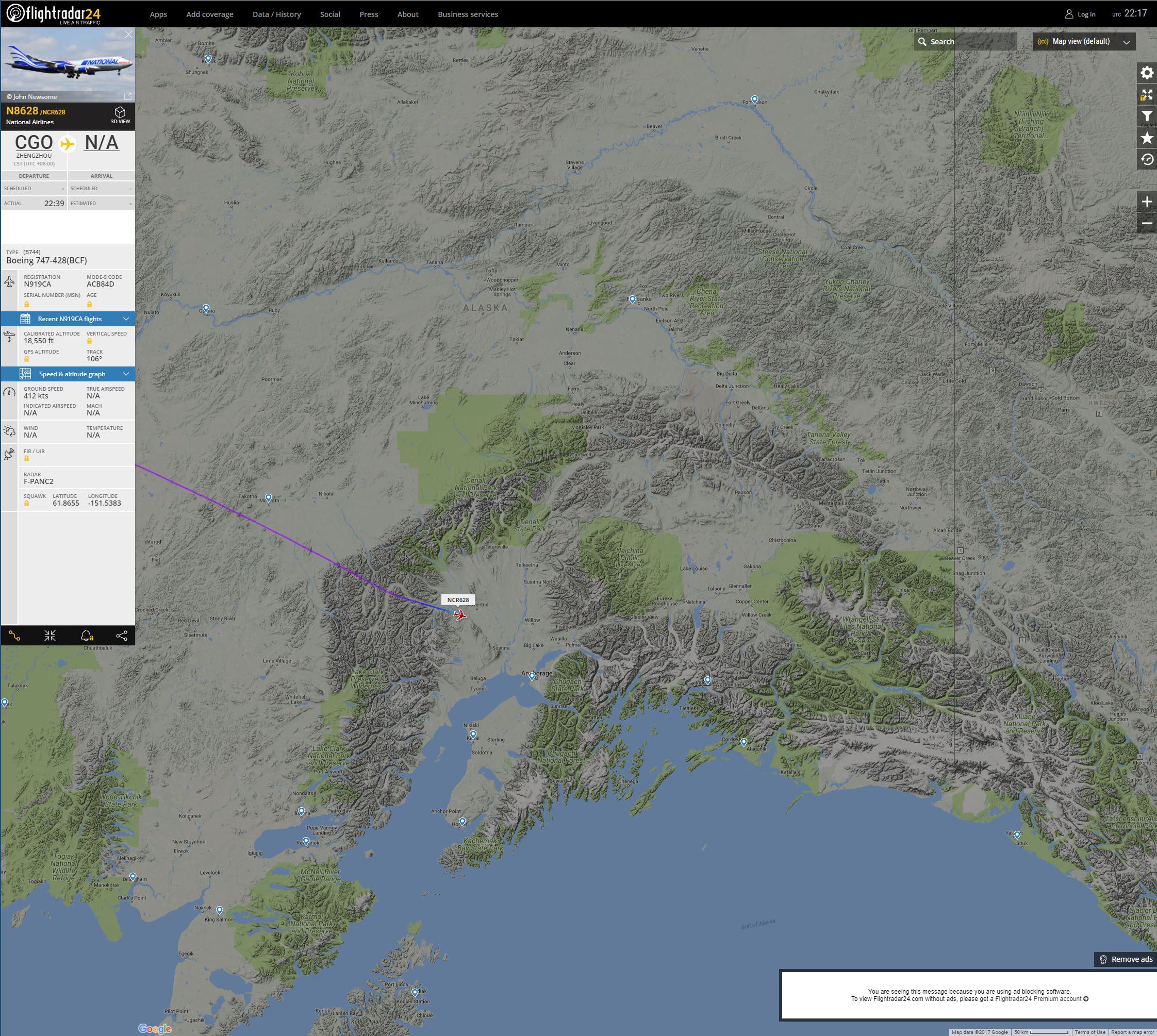Image resolution: width=1157 pixels, height=1036 pixels.
Task: Open the flight filter funnel icon
Action: 1146,116
